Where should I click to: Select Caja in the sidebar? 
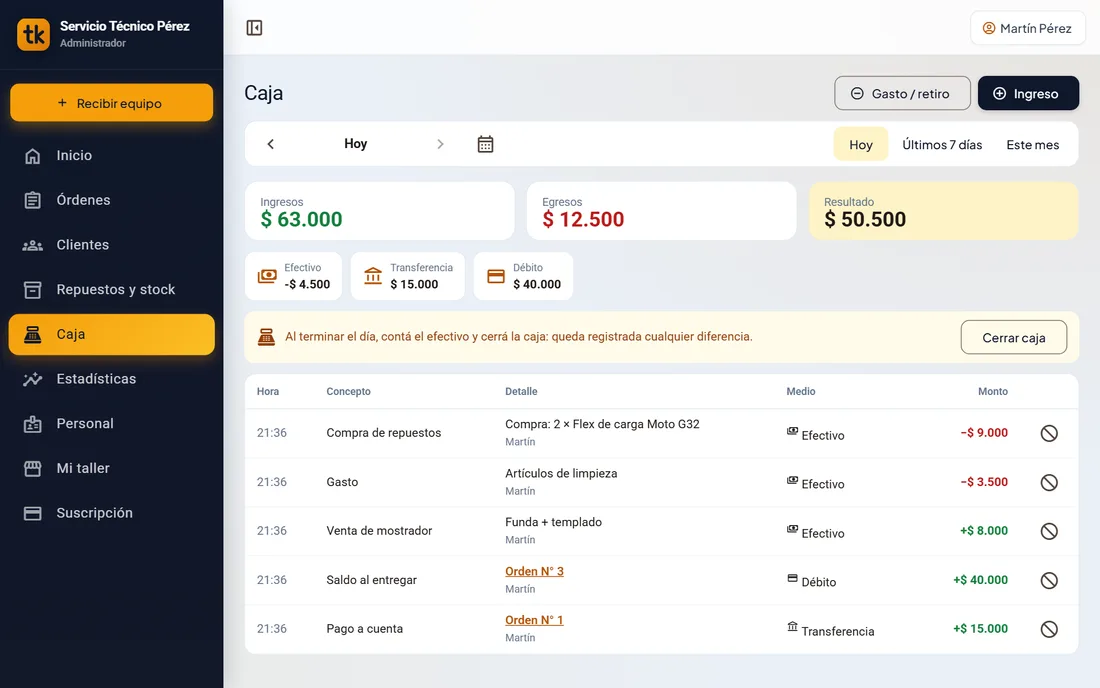pos(112,335)
